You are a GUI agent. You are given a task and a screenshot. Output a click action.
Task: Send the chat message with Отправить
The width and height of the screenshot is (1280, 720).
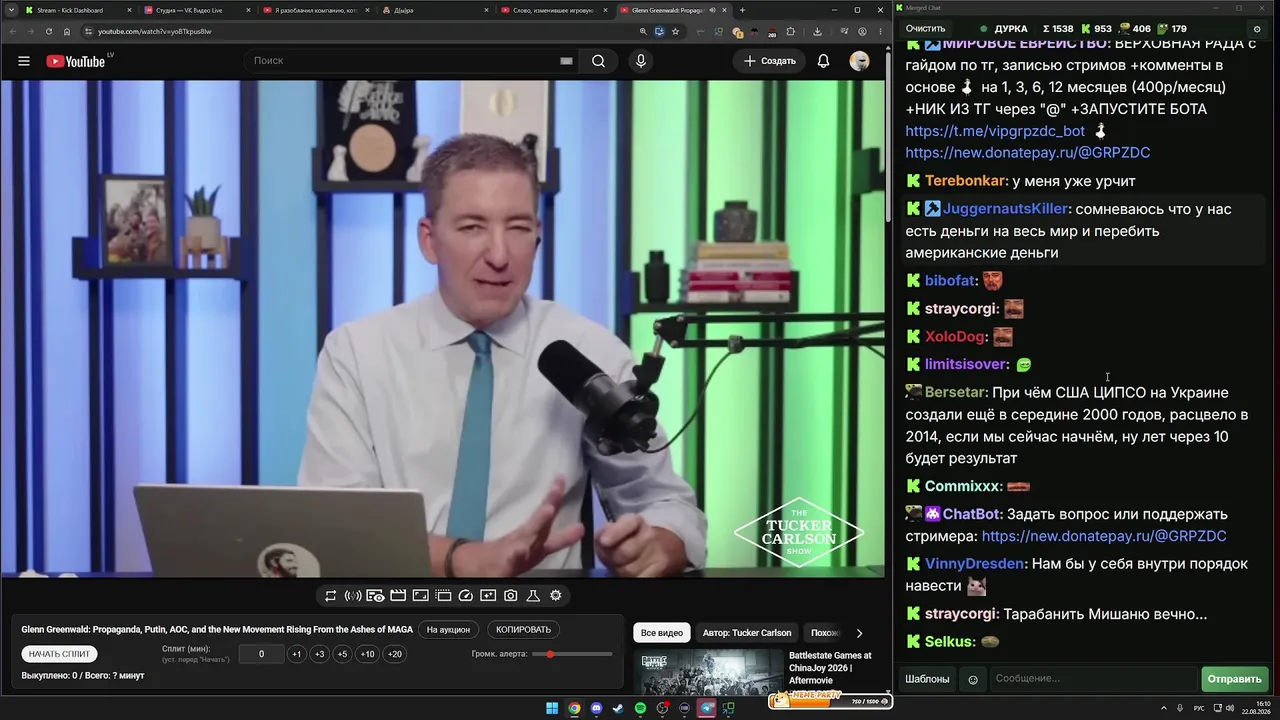1234,679
